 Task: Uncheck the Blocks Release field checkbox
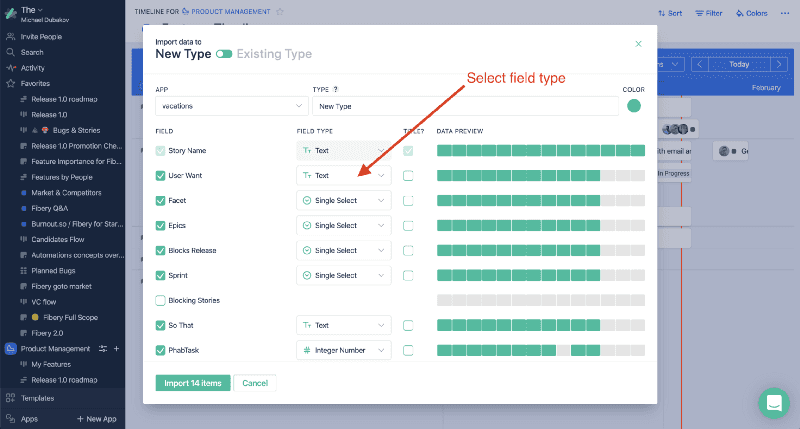click(x=160, y=250)
